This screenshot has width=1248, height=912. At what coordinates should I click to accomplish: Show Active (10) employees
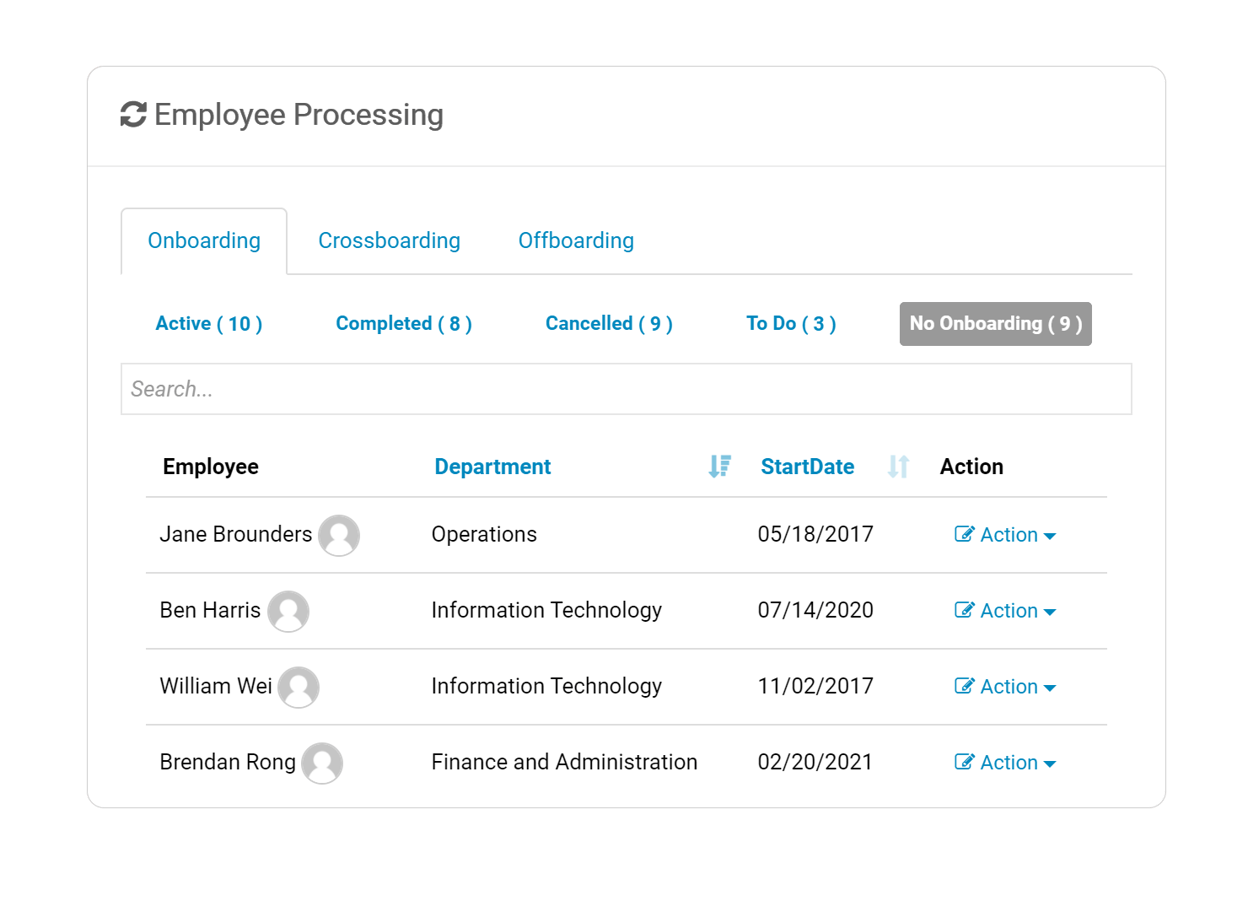click(208, 323)
